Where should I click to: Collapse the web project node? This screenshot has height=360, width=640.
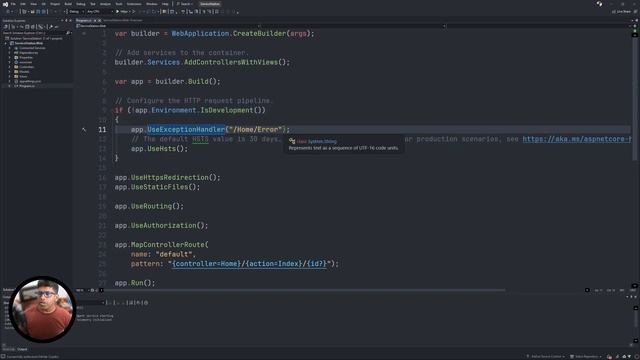[6, 43]
